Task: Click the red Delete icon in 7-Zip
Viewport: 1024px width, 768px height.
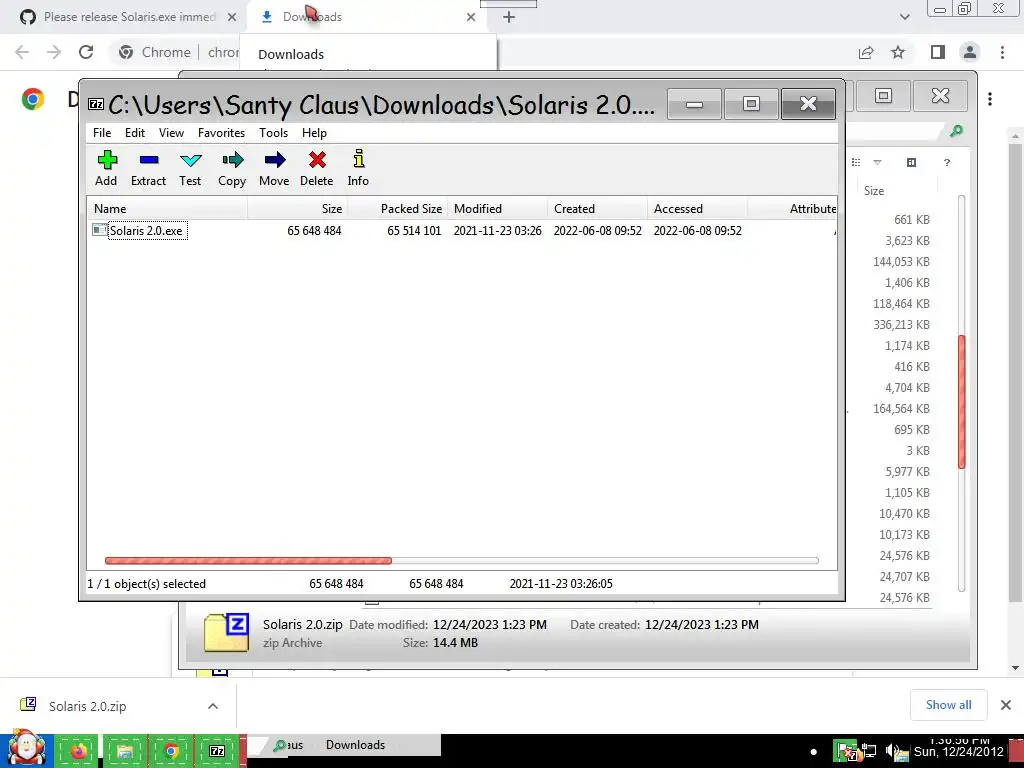Action: pos(317,160)
